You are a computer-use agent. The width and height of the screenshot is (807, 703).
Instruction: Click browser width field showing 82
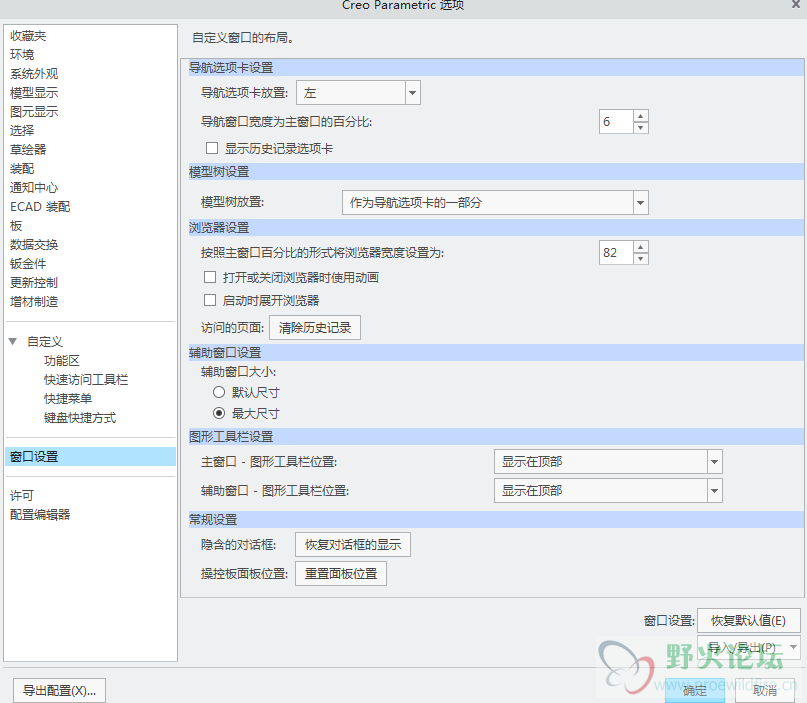[x=616, y=253]
